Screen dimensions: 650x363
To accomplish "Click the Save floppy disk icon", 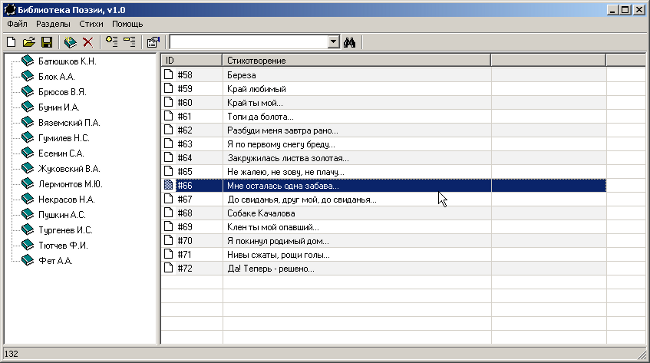I will (x=46, y=42).
